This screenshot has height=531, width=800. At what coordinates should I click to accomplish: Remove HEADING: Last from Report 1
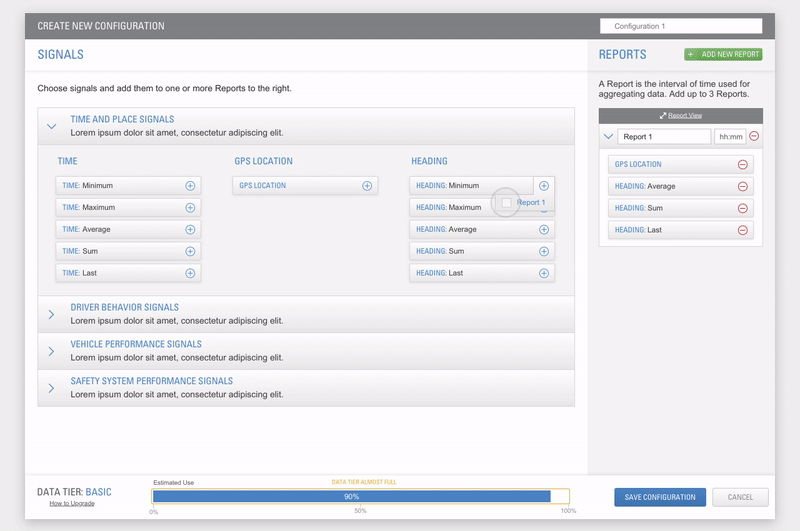[743, 230]
